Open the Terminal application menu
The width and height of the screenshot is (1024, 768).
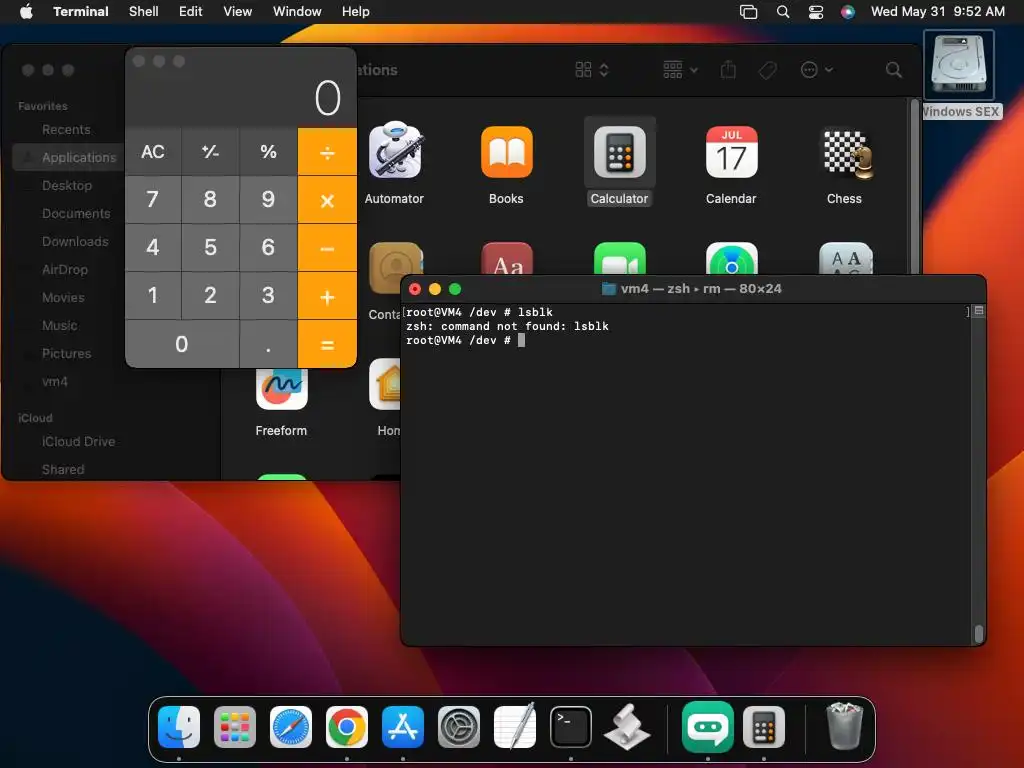pyautogui.click(x=81, y=12)
